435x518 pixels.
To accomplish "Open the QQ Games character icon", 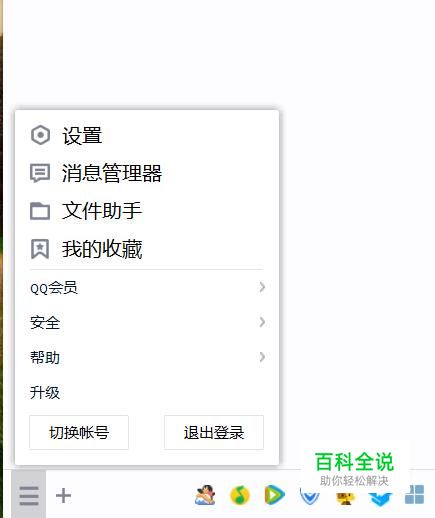I will [205, 495].
